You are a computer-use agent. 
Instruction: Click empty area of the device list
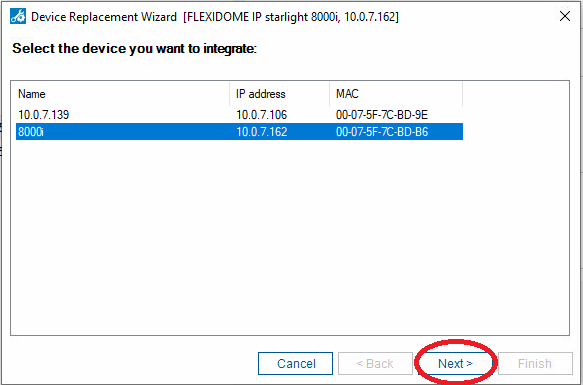pos(290,238)
